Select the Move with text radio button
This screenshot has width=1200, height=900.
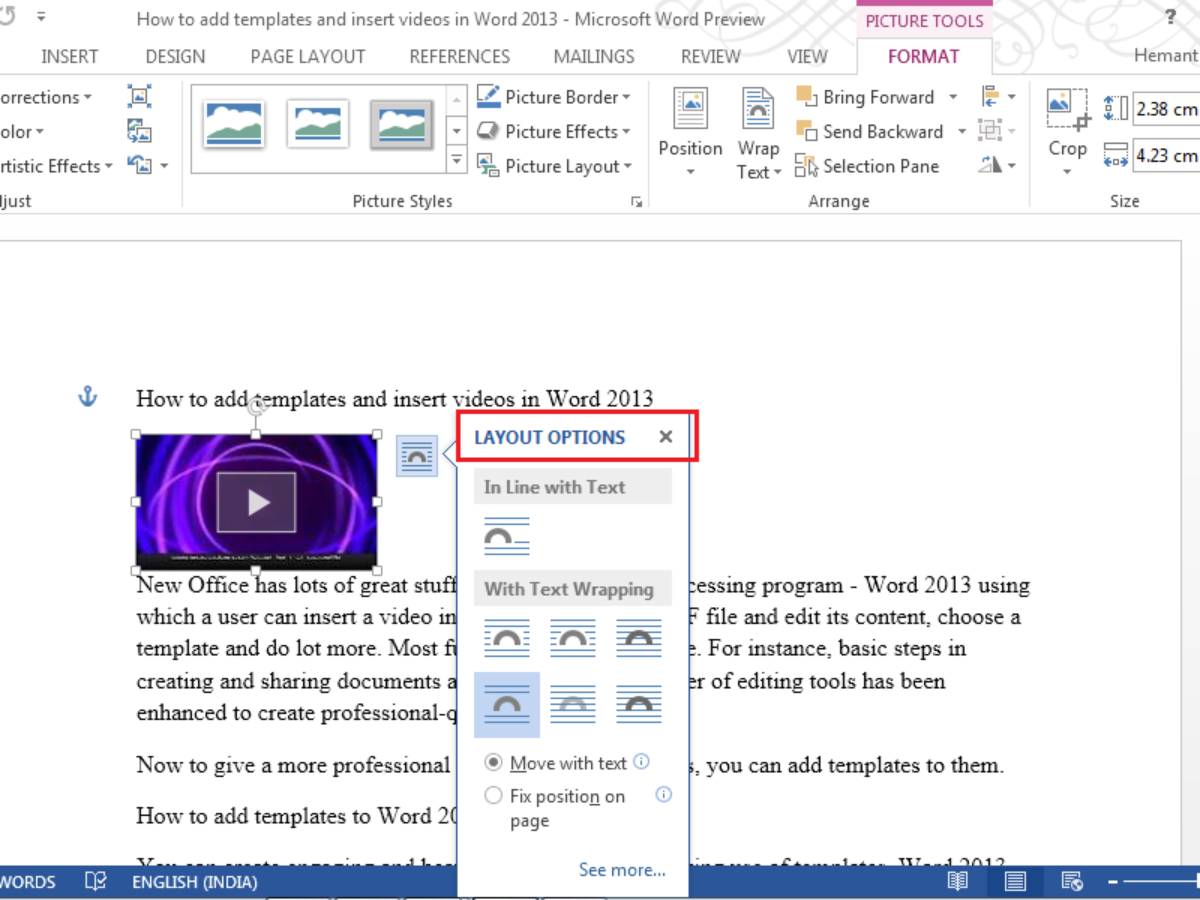(x=493, y=763)
